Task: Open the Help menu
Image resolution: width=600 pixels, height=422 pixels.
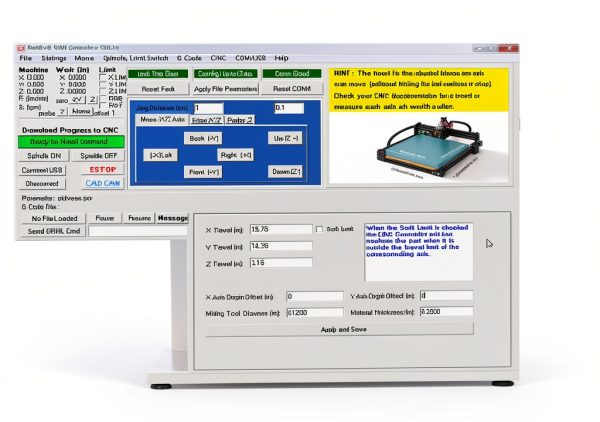Action: (x=281, y=58)
